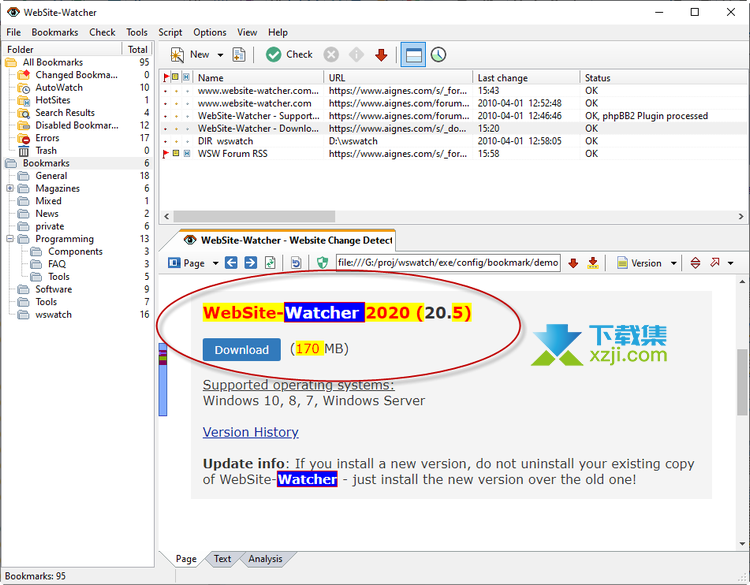Switch to the Analysis tab
Viewport: 750px width, 585px height.
pyautogui.click(x=265, y=559)
